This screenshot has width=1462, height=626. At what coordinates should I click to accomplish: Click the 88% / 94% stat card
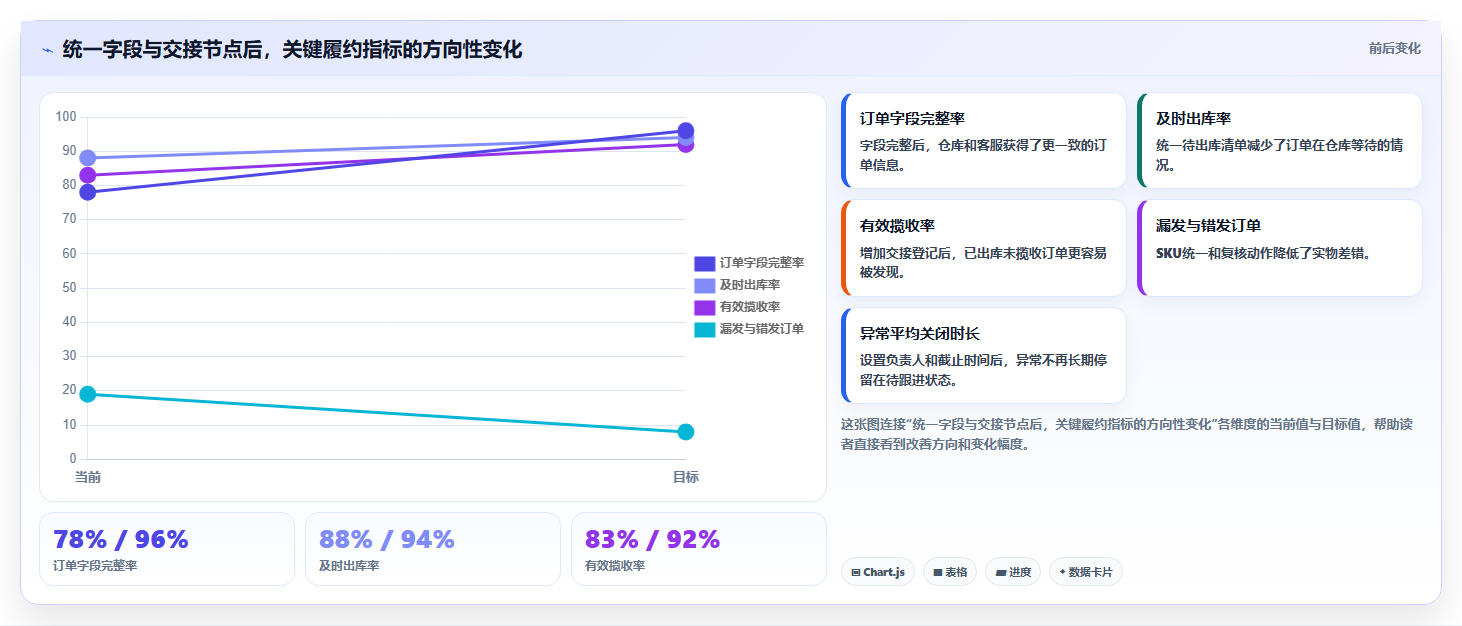(x=433, y=549)
